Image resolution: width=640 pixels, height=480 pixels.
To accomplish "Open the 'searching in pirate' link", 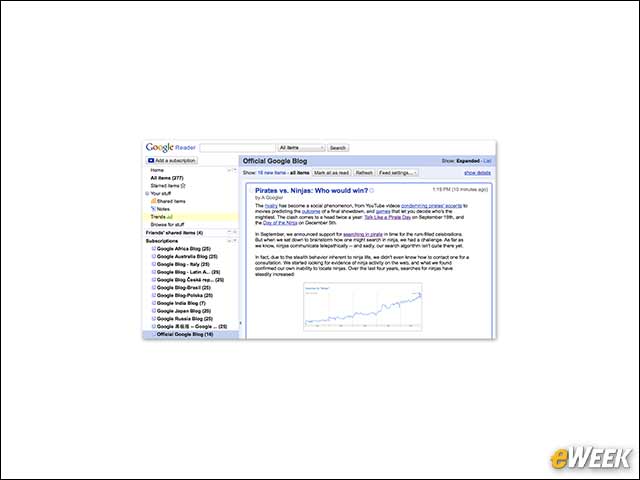I will 363,235.
